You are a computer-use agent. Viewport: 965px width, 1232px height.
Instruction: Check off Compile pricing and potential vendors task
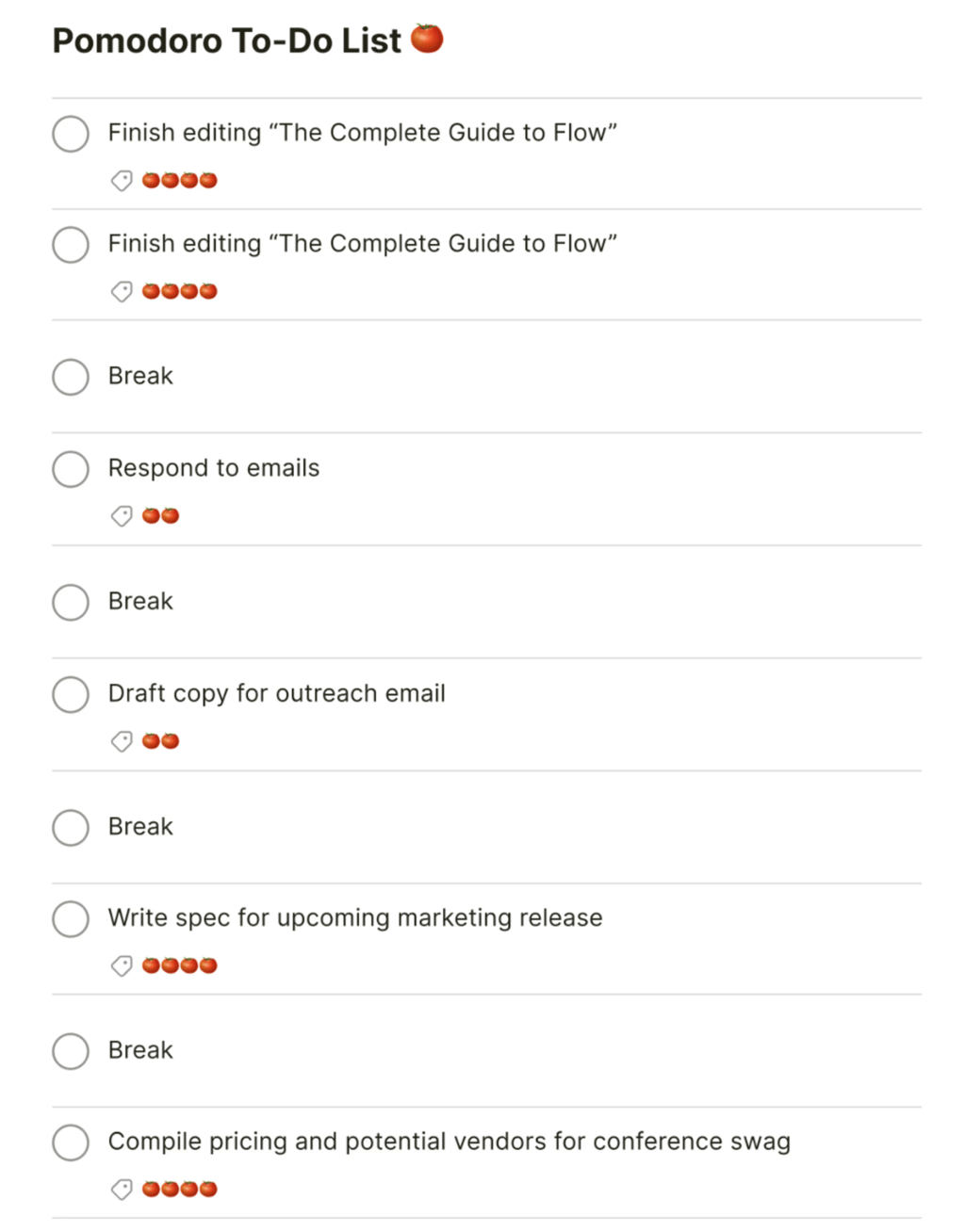70,1142
